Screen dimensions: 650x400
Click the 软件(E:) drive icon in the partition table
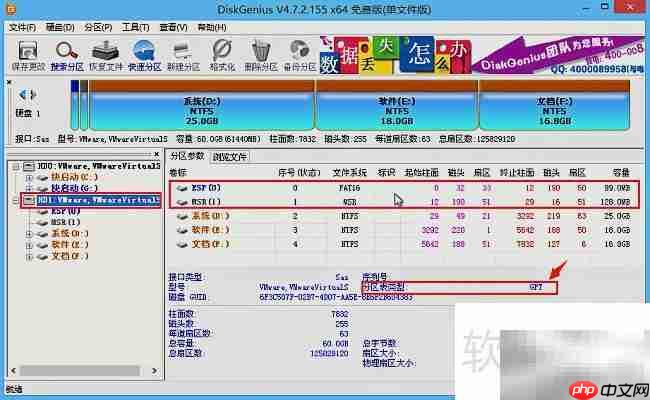pos(182,230)
